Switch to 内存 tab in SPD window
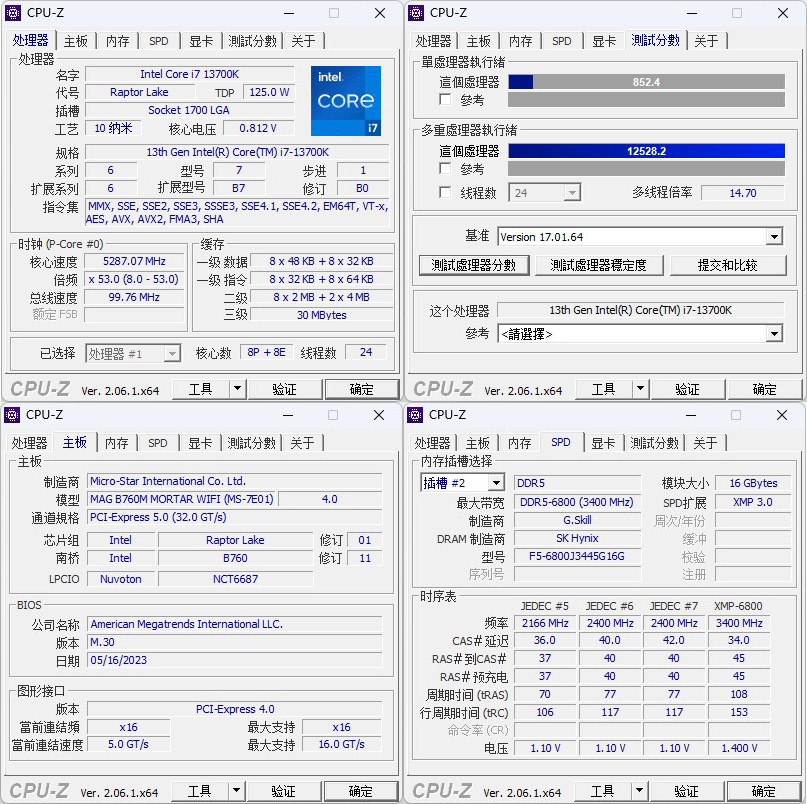807x804 pixels. coord(519,443)
